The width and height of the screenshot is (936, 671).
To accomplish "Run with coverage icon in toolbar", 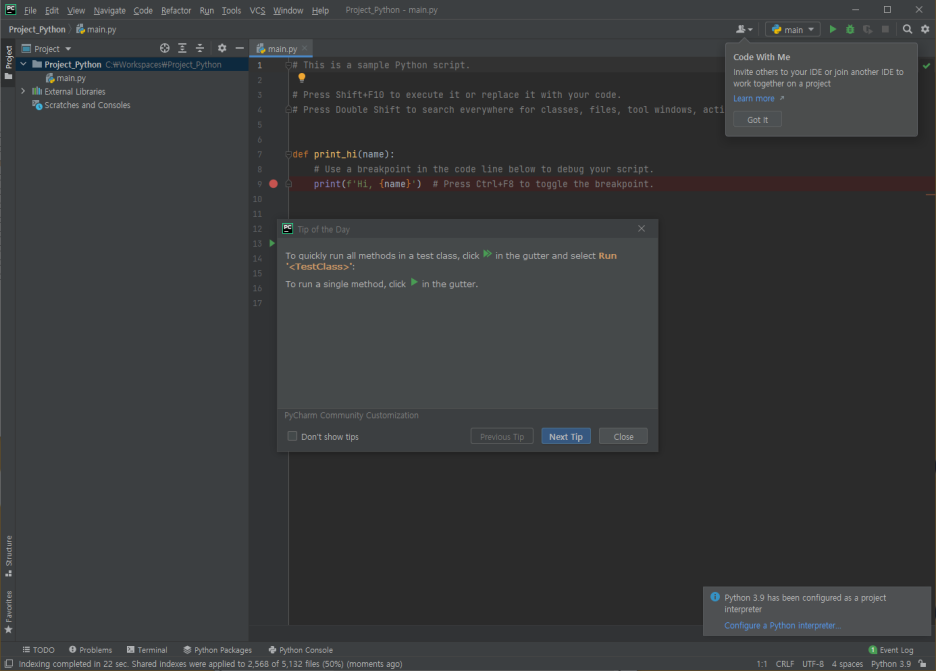I will [867, 29].
